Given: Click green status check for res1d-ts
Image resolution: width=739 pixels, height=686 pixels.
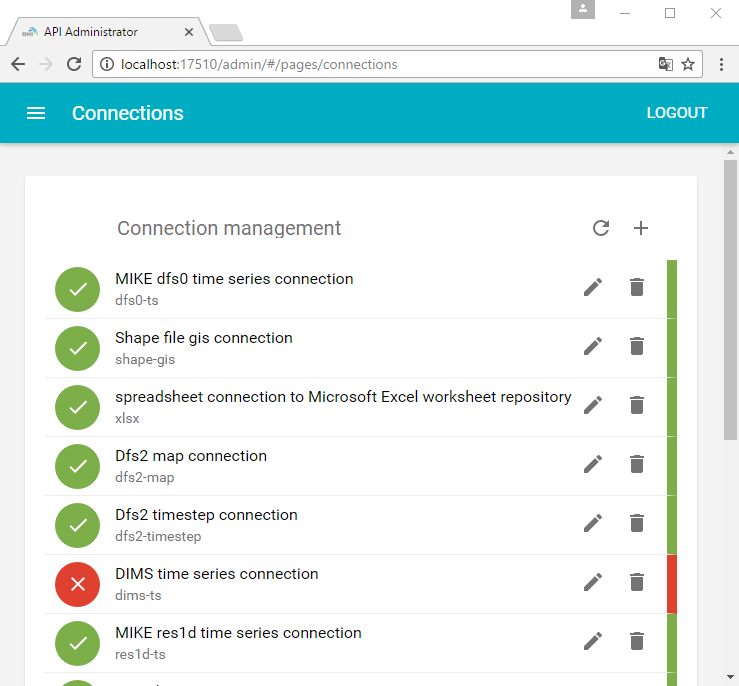Looking at the screenshot, I should pos(77,643).
